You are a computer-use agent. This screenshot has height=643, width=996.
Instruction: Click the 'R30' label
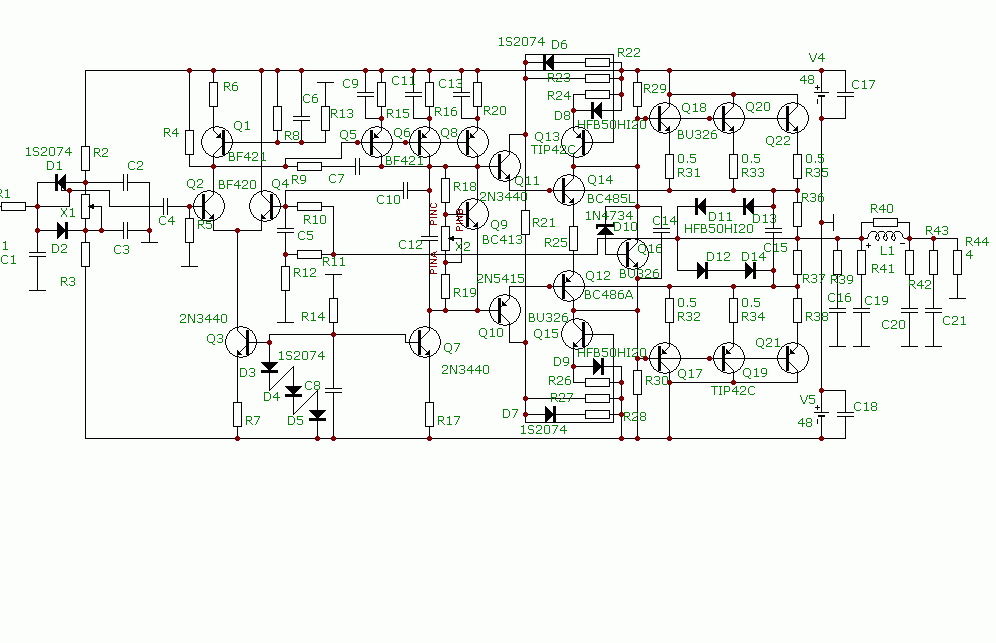coord(657,380)
